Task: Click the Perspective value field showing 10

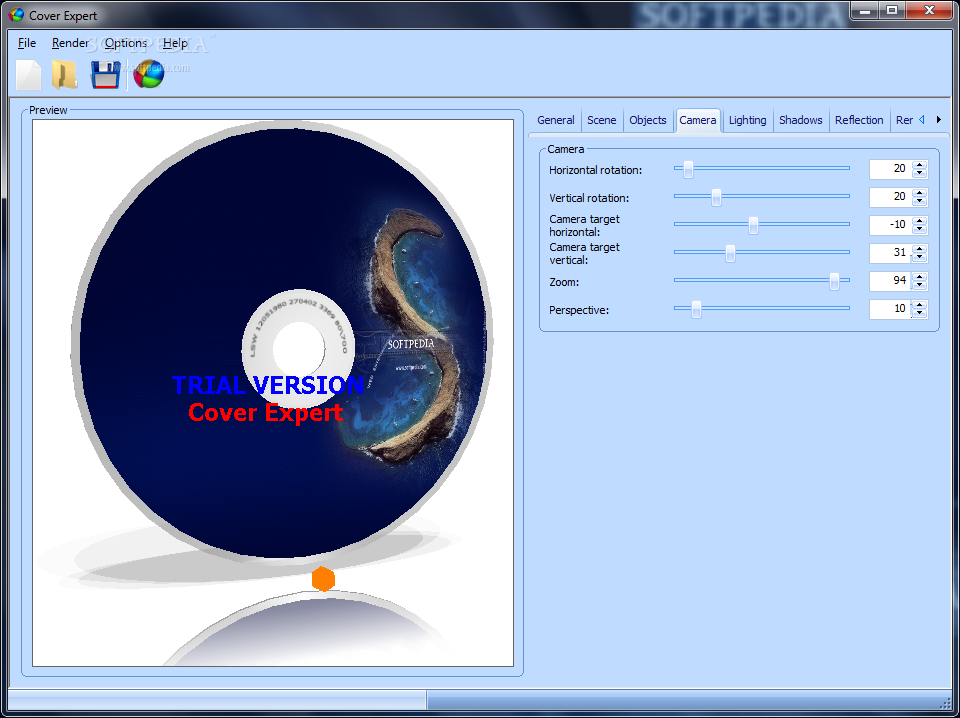Action: [x=890, y=309]
